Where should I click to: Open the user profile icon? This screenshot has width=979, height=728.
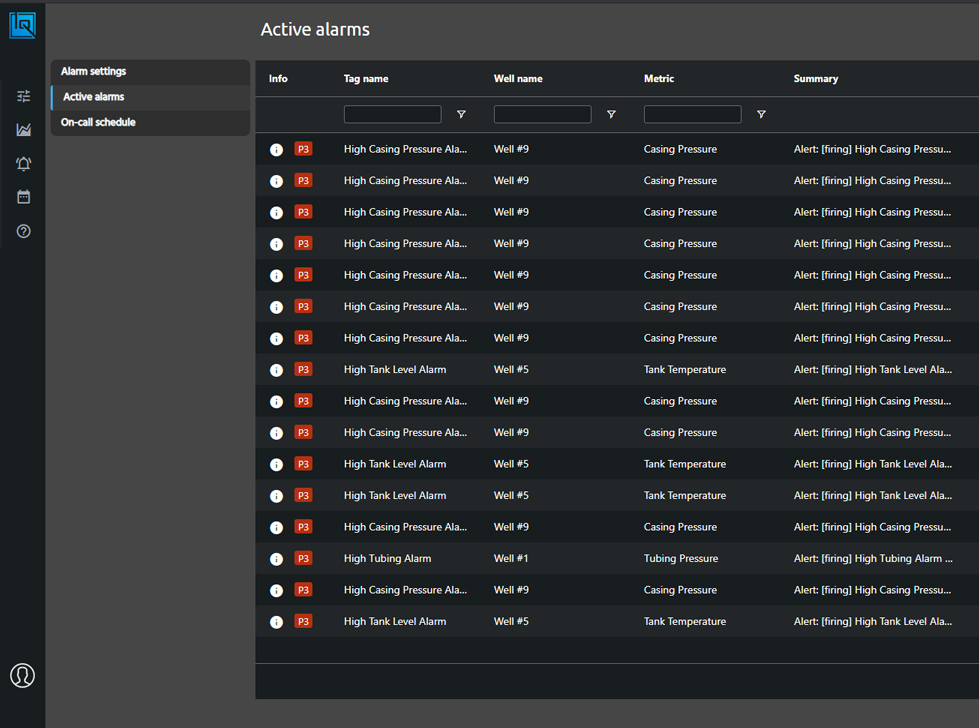(22, 676)
